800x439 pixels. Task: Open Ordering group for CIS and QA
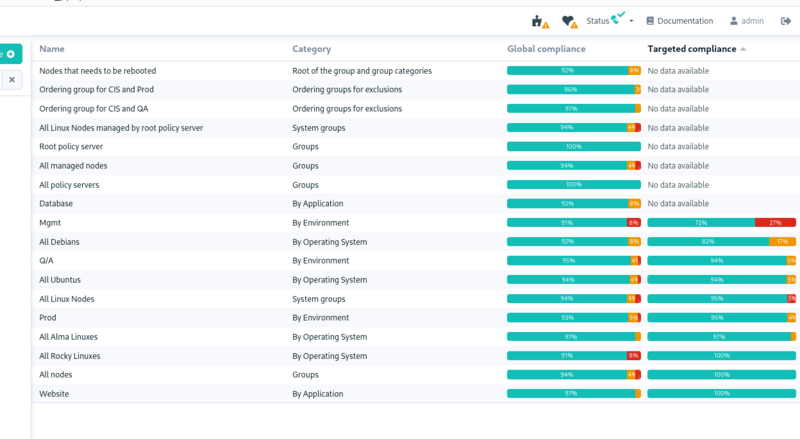pos(94,109)
